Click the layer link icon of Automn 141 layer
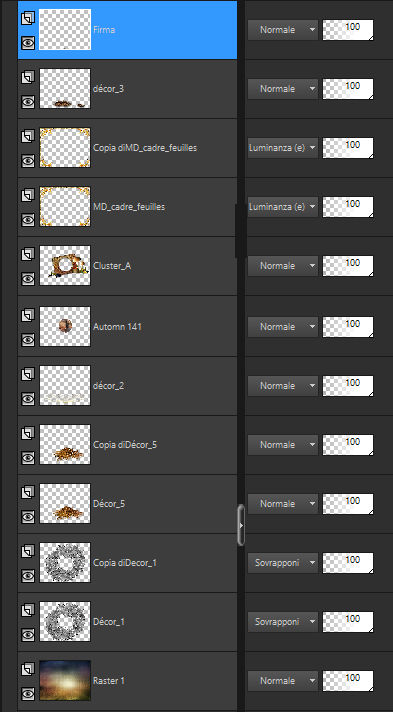Viewport: 393px width, 712px height. click(x=28, y=315)
